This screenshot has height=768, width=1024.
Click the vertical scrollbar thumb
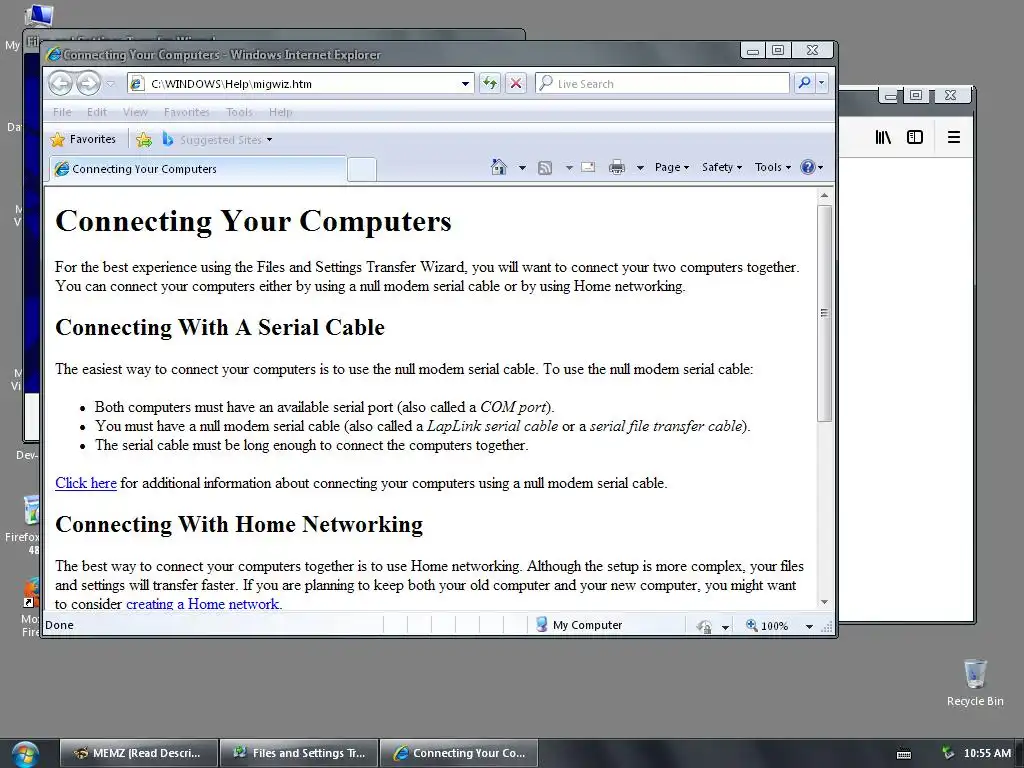tap(824, 313)
